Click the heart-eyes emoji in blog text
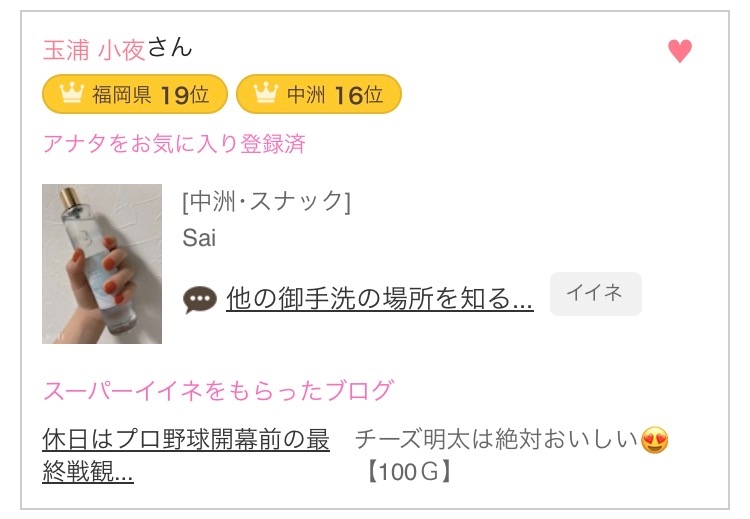This screenshot has width=750, height=519. click(656, 439)
